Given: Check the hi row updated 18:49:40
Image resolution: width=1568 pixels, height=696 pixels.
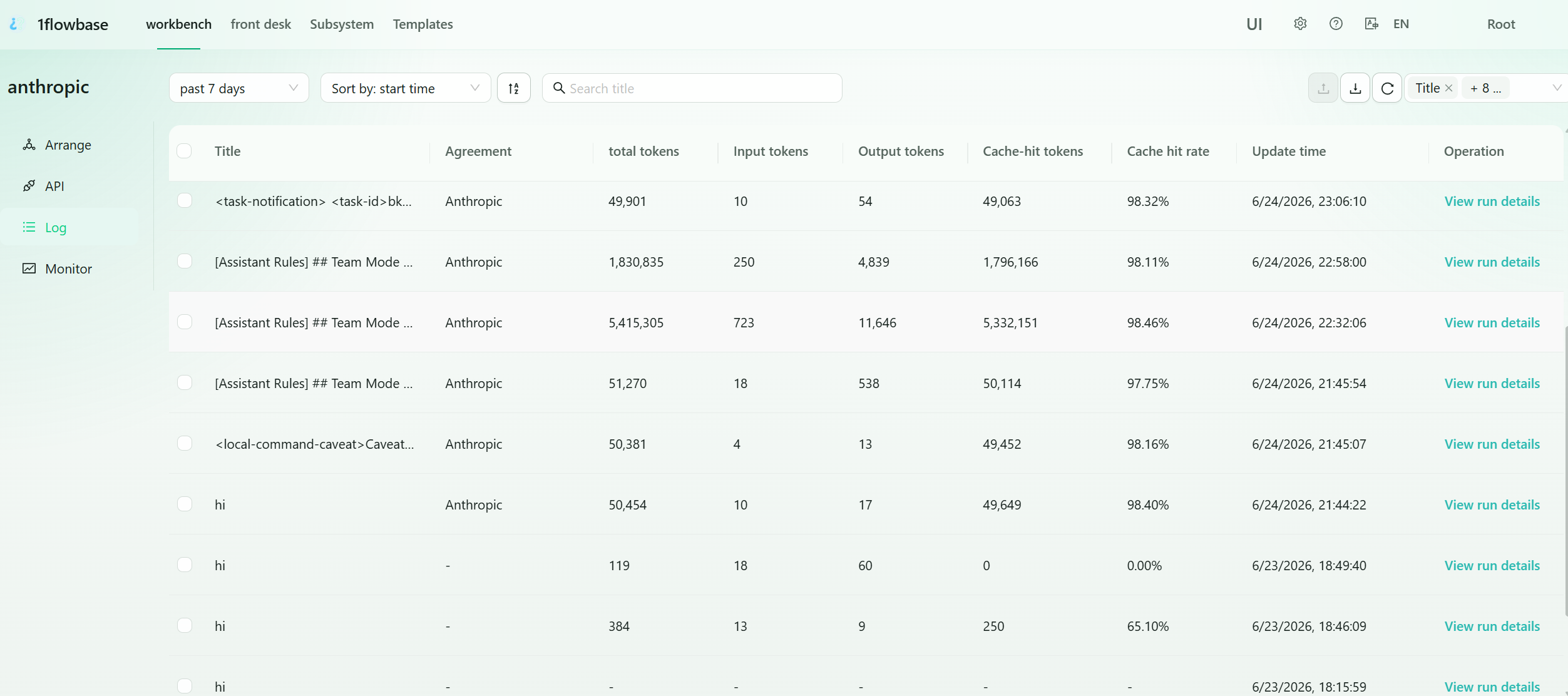Looking at the screenshot, I should [184, 565].
